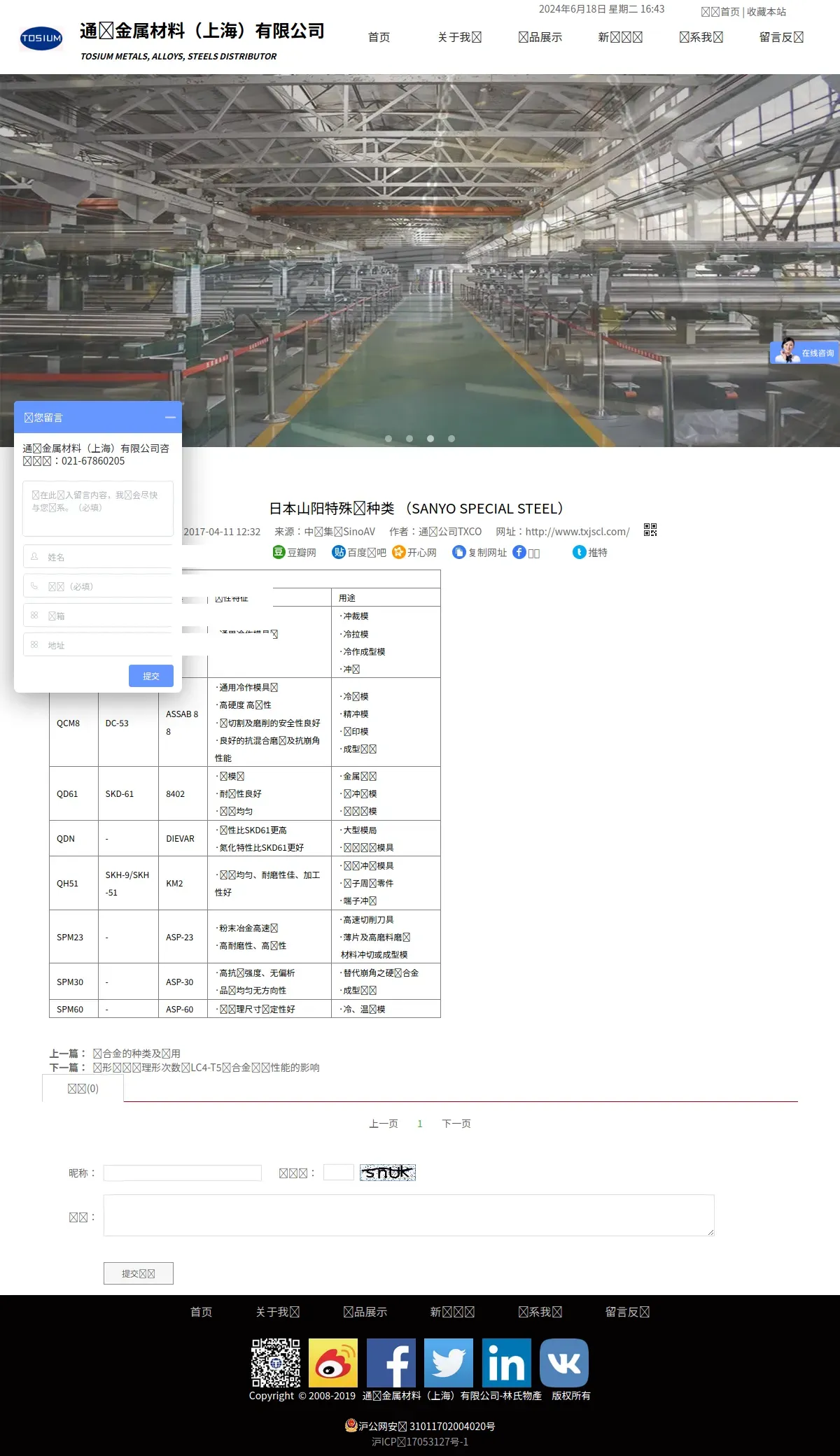Open the 系我 contact item in top navigation
The image size is (840, 1456).
701,37
